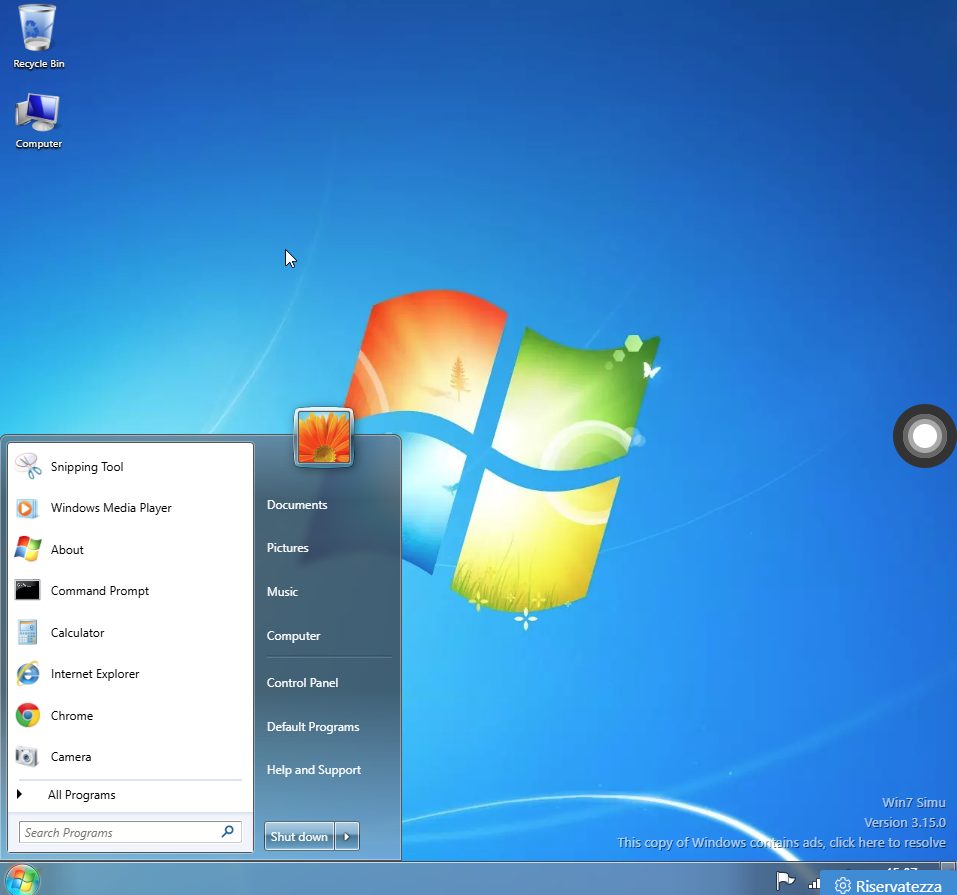Click the user account flower picture

pyautogui.click(x=323, y=438)
